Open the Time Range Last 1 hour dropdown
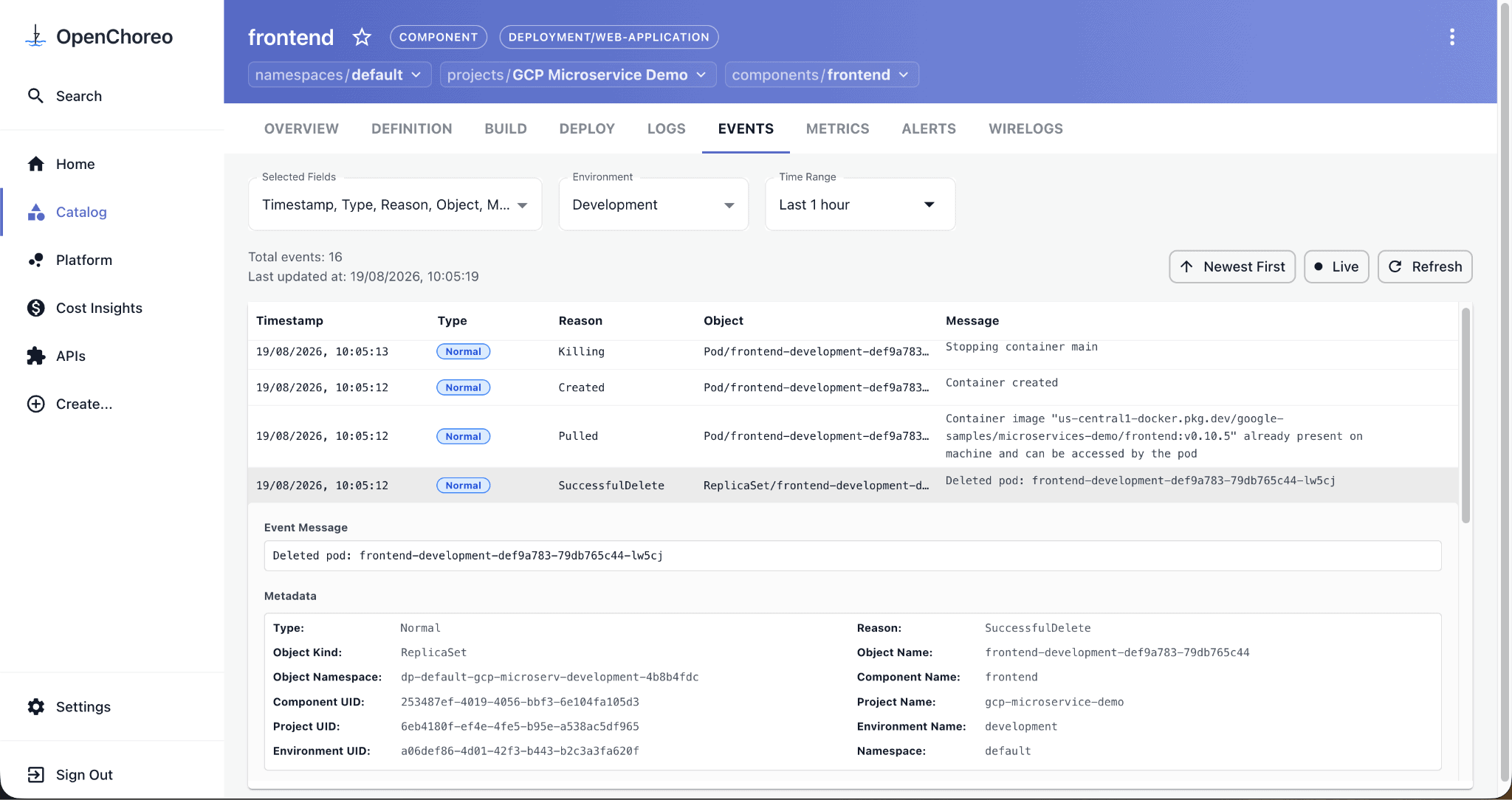 pyautogui.click(x=860, y=204)
